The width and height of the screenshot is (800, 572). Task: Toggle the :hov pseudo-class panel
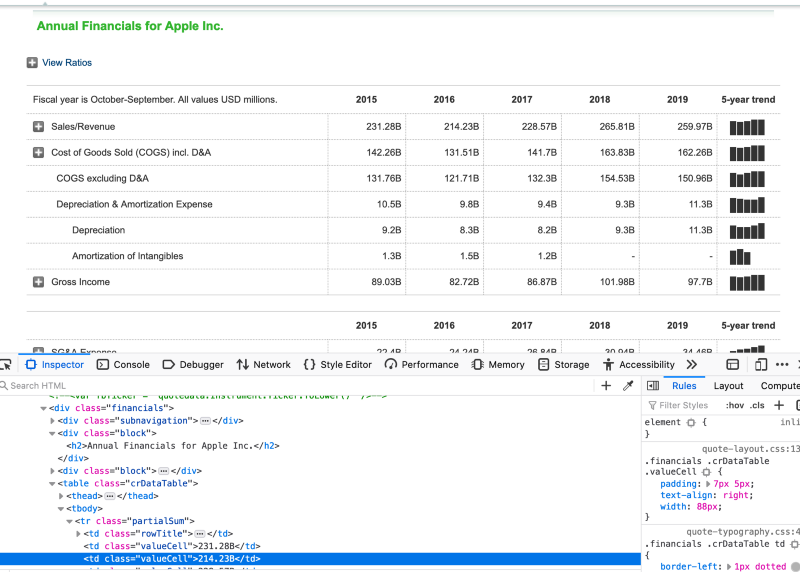click(x=734, y=405)
